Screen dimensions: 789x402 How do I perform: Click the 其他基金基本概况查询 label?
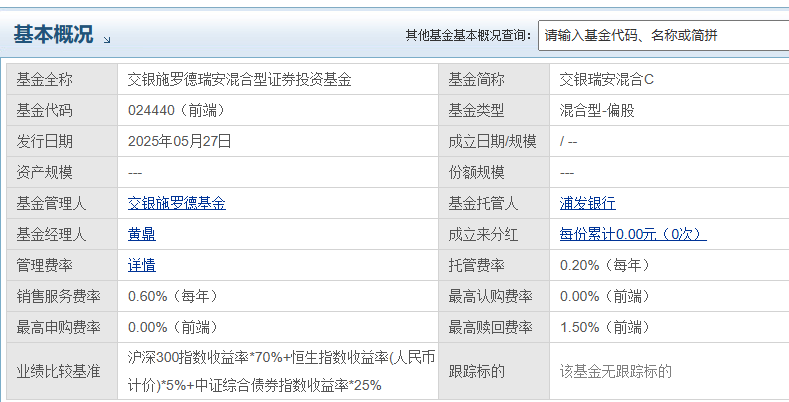468,36
